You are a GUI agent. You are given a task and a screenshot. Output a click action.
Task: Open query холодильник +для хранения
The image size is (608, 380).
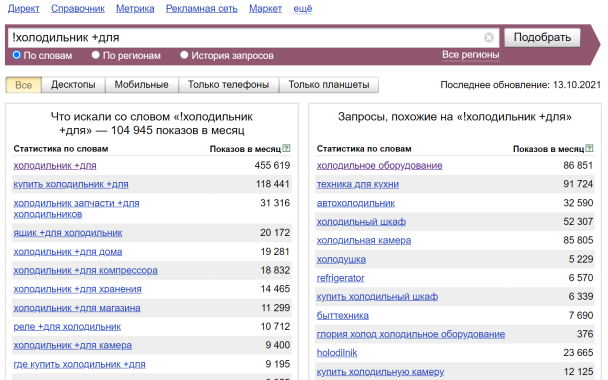tap(78, 289)
